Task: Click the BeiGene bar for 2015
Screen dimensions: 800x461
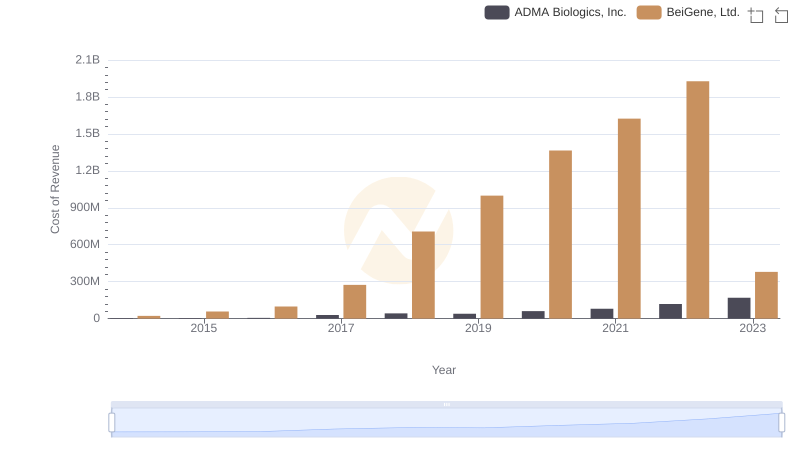Action: coord(217,315)
